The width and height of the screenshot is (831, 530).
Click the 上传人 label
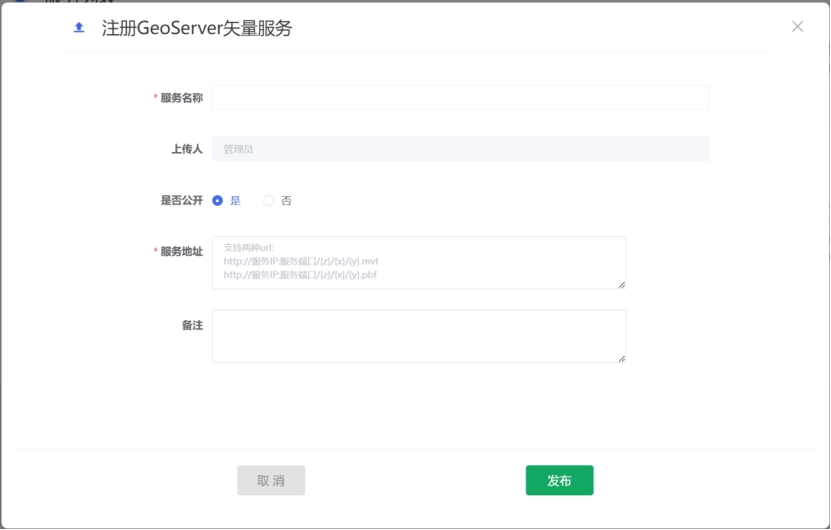[187, 149]
